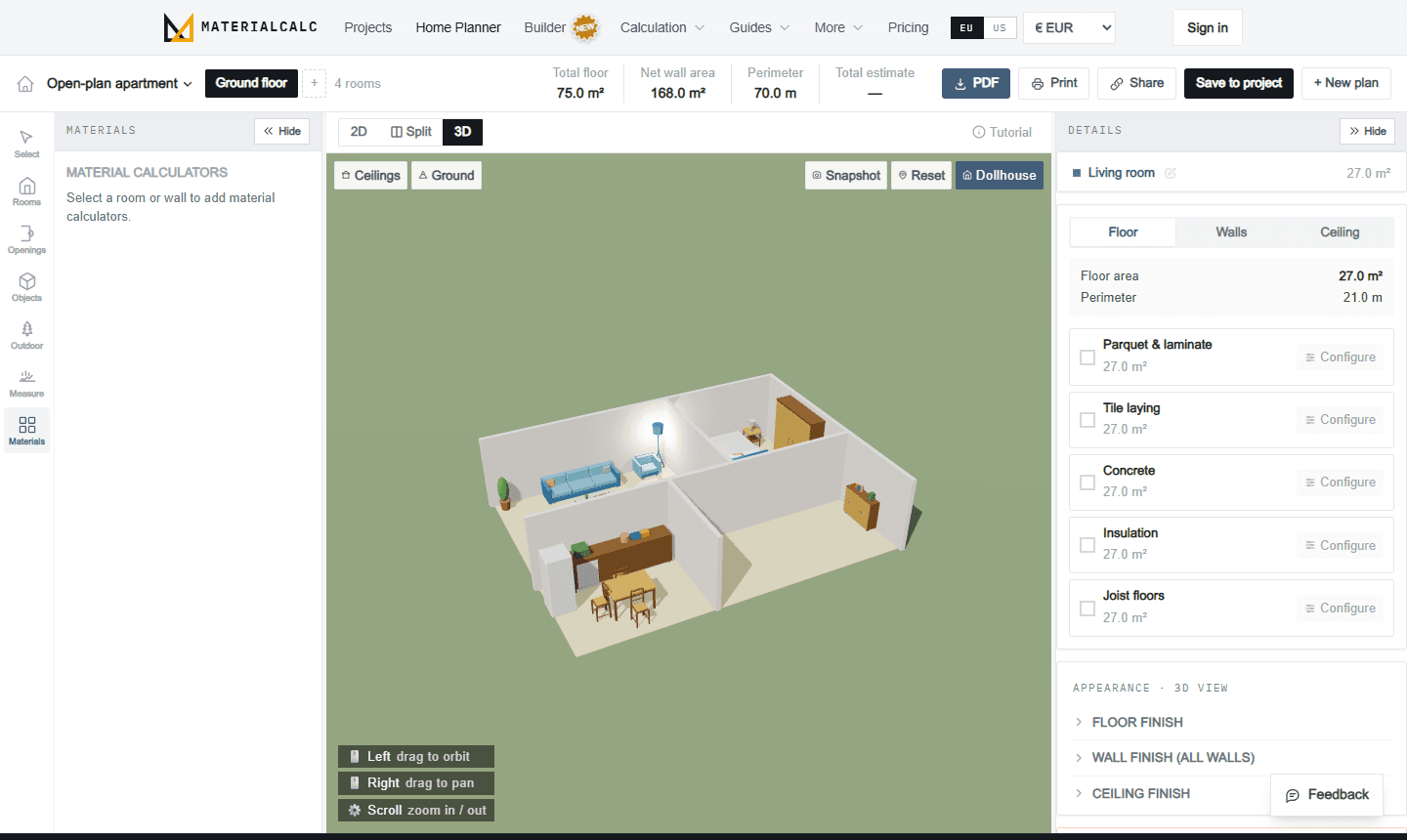The width and height of the screenshot is (1407, 840).
Task: Toggle Ground visibility in 3D view
Action: pos(447,176)
